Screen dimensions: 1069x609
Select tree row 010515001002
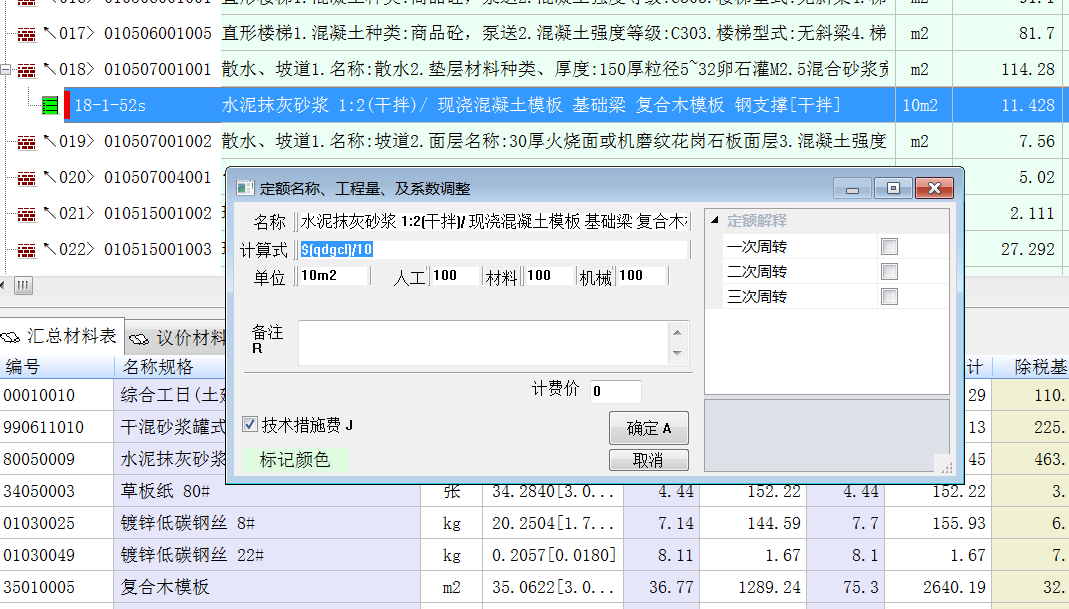point(157,214)
